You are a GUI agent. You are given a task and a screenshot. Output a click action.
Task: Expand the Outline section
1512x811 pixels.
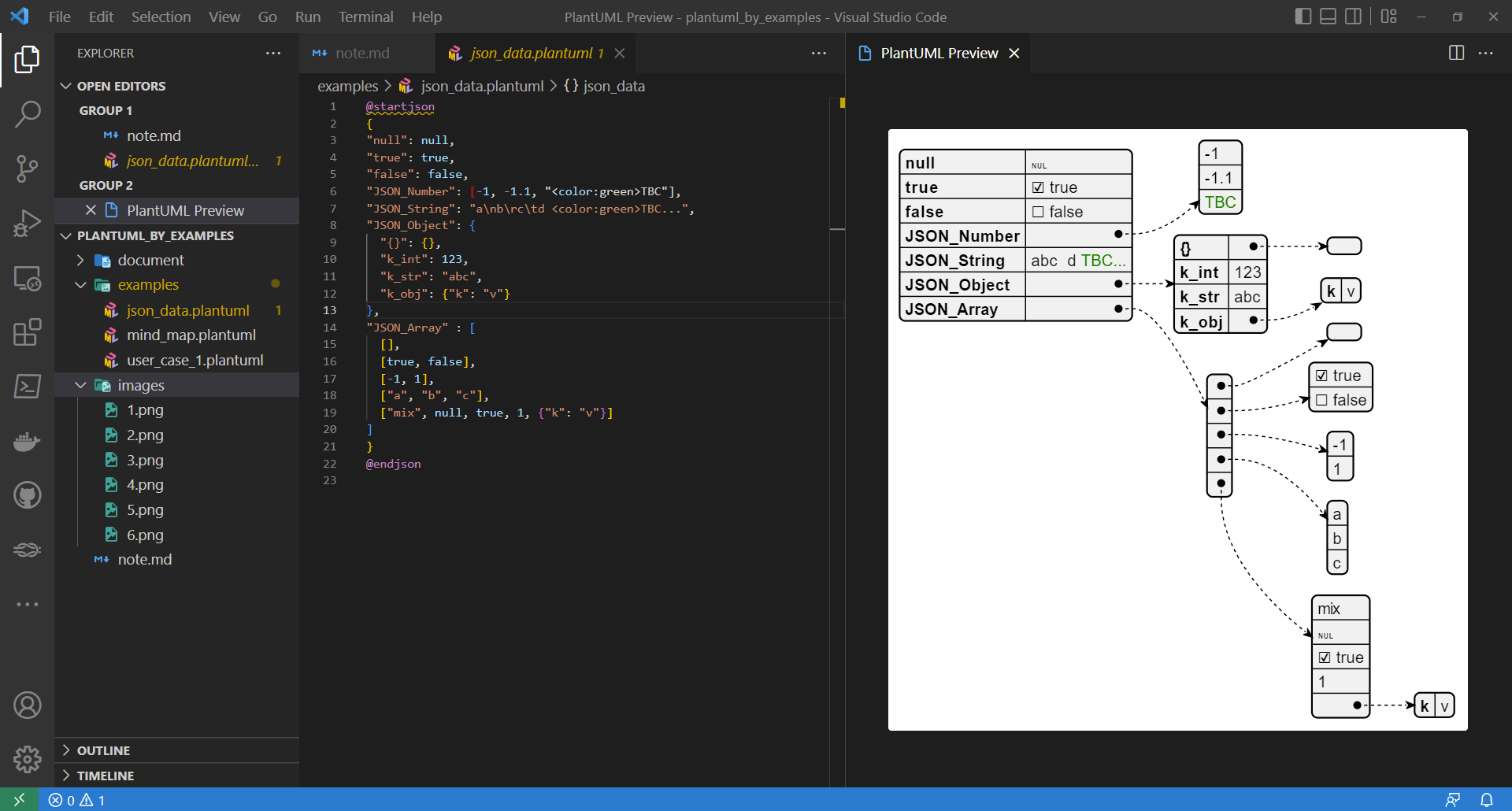(177, 750)
